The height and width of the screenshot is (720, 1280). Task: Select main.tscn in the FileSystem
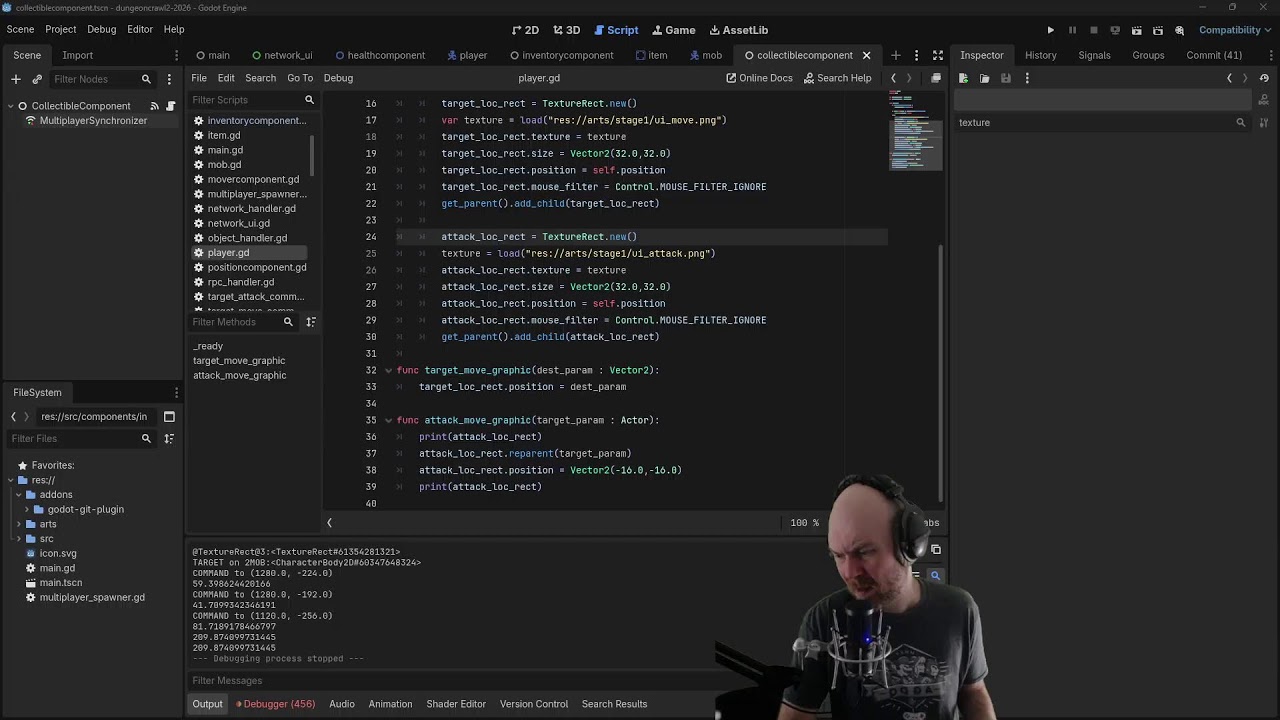point(60,583)
